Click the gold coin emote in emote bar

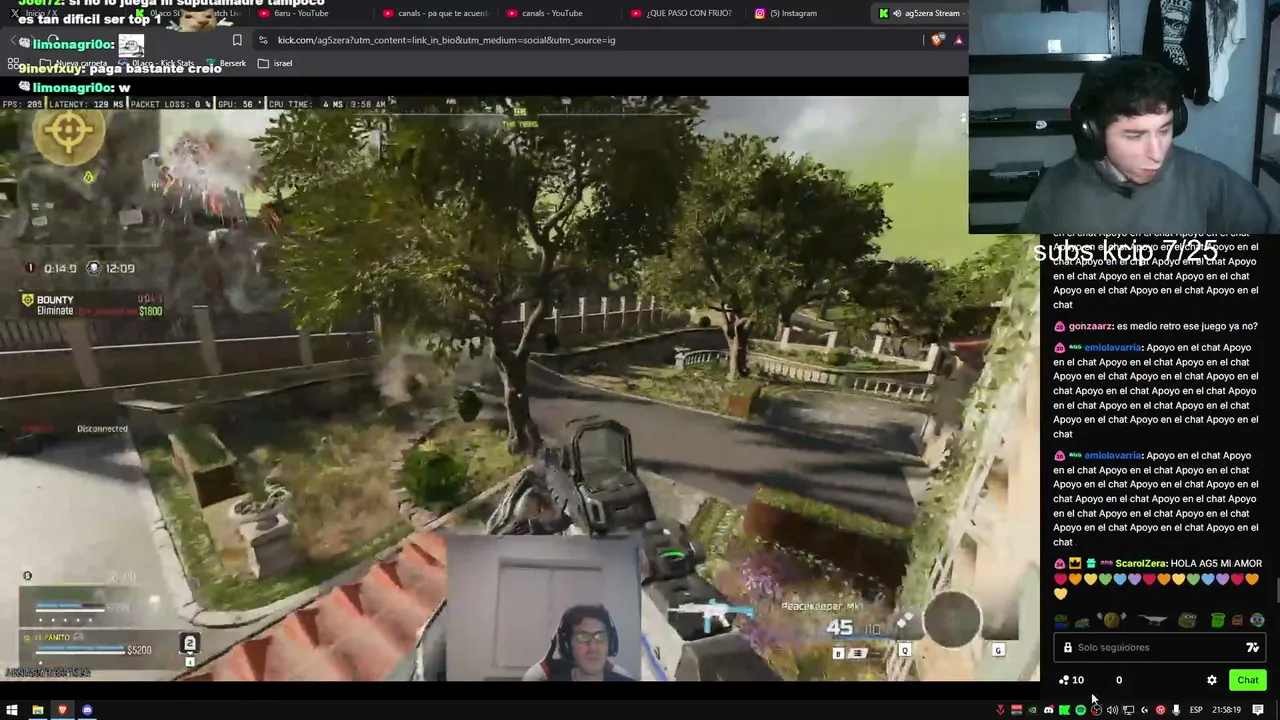click(1110, 620)
